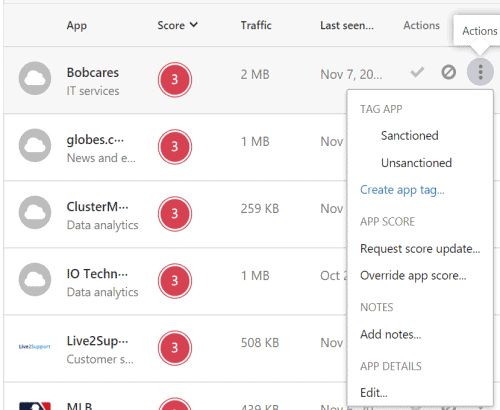The image size is (500, 410).
Task: Click the 259 KB traffic value
Action: [260, 209]
